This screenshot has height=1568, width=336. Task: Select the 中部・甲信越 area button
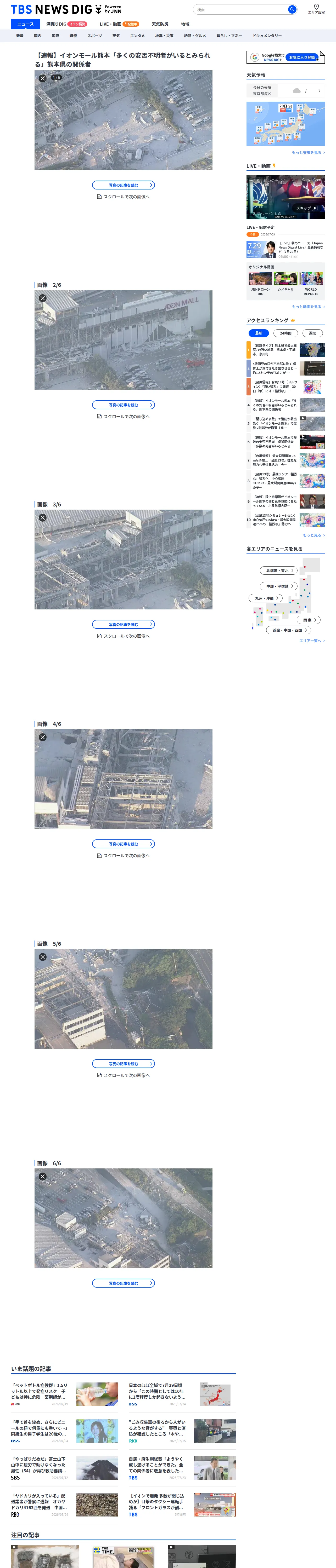click(279, 586)
